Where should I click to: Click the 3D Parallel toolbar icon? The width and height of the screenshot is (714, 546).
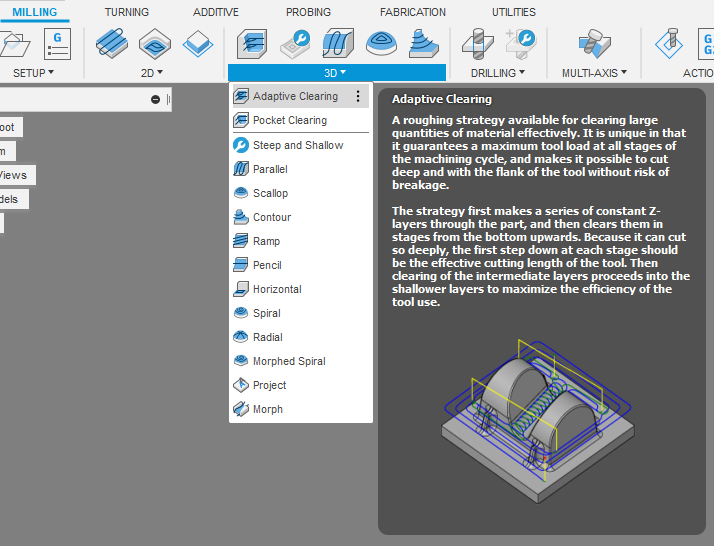338,44
